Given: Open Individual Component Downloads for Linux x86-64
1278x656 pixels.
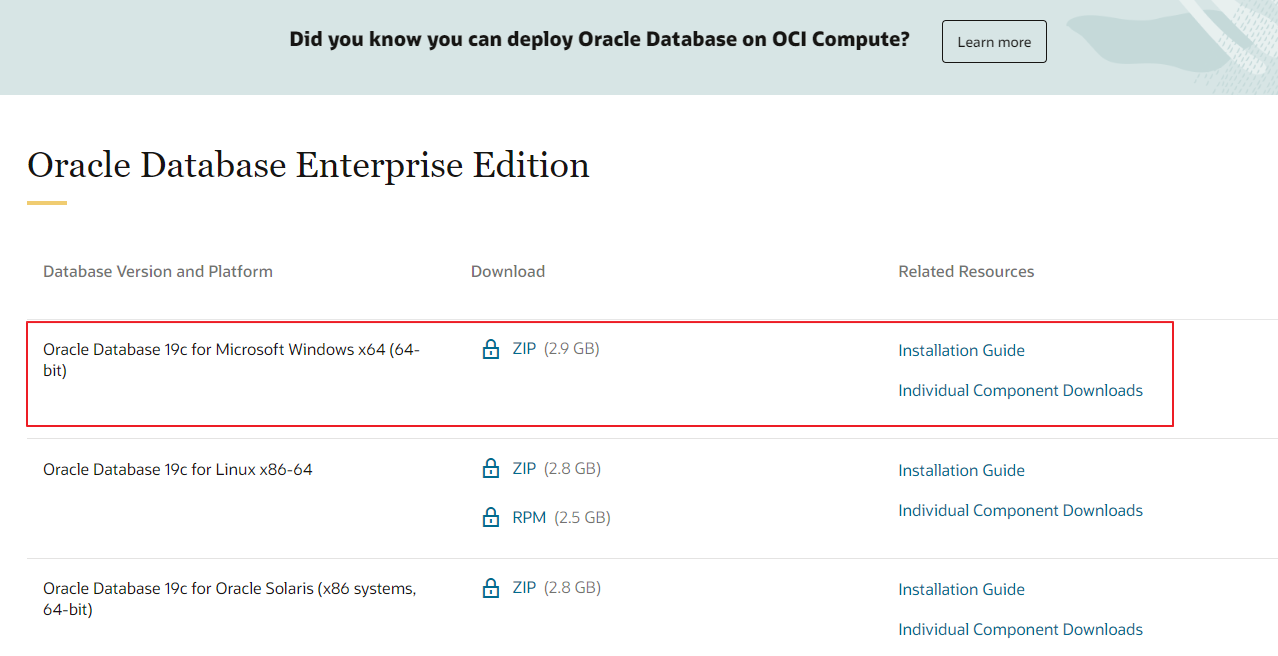Looking at the screenshot, I should click(x=1020, y=510).
